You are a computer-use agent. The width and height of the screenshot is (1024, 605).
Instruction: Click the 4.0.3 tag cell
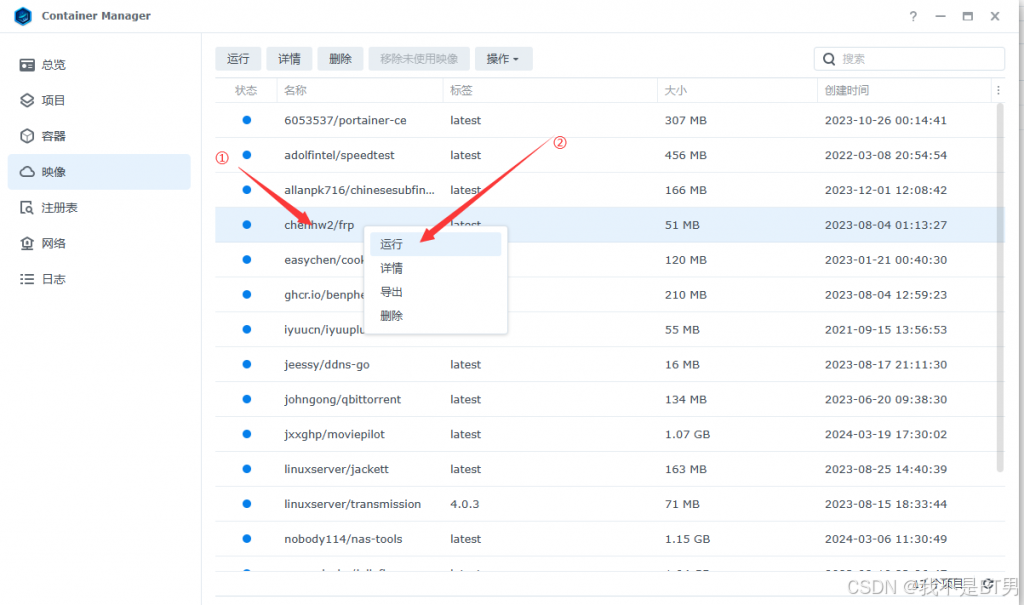click(x=464, y=504)
